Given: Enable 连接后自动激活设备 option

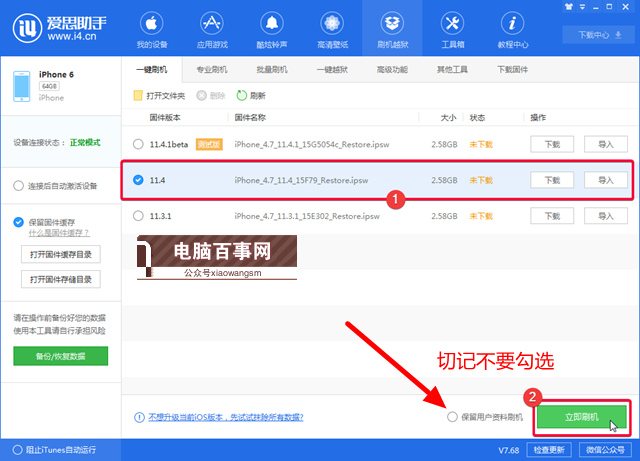Looking at the screenshot, I should pos(19,186).
